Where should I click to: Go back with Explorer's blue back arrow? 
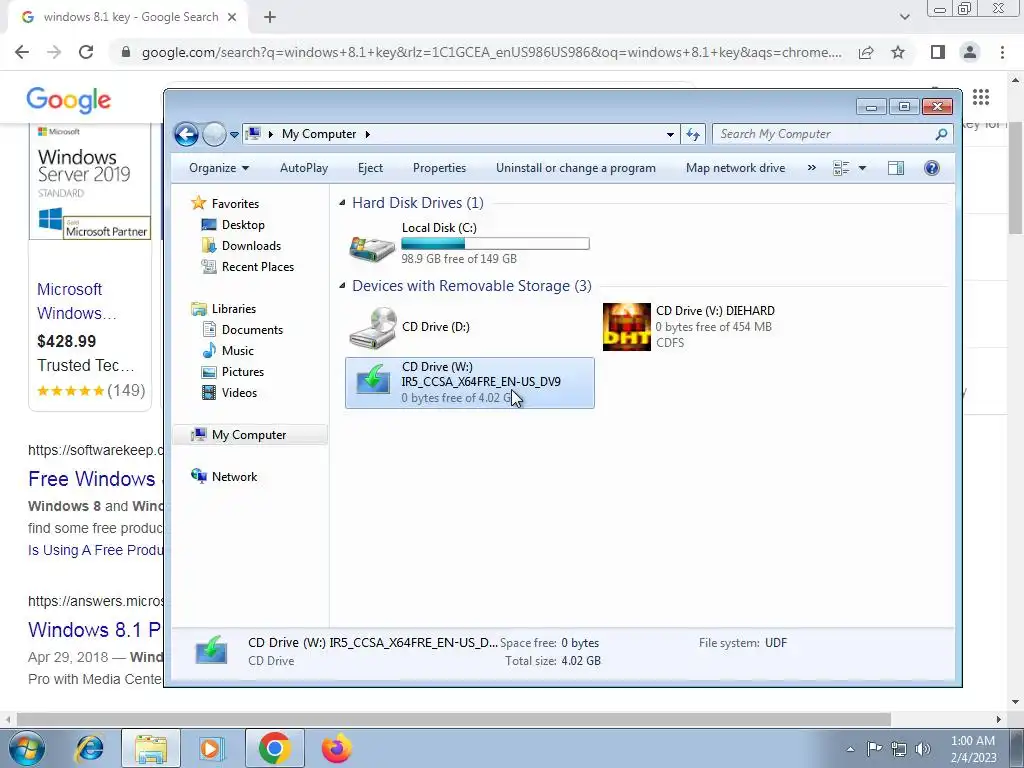(186, 135)
